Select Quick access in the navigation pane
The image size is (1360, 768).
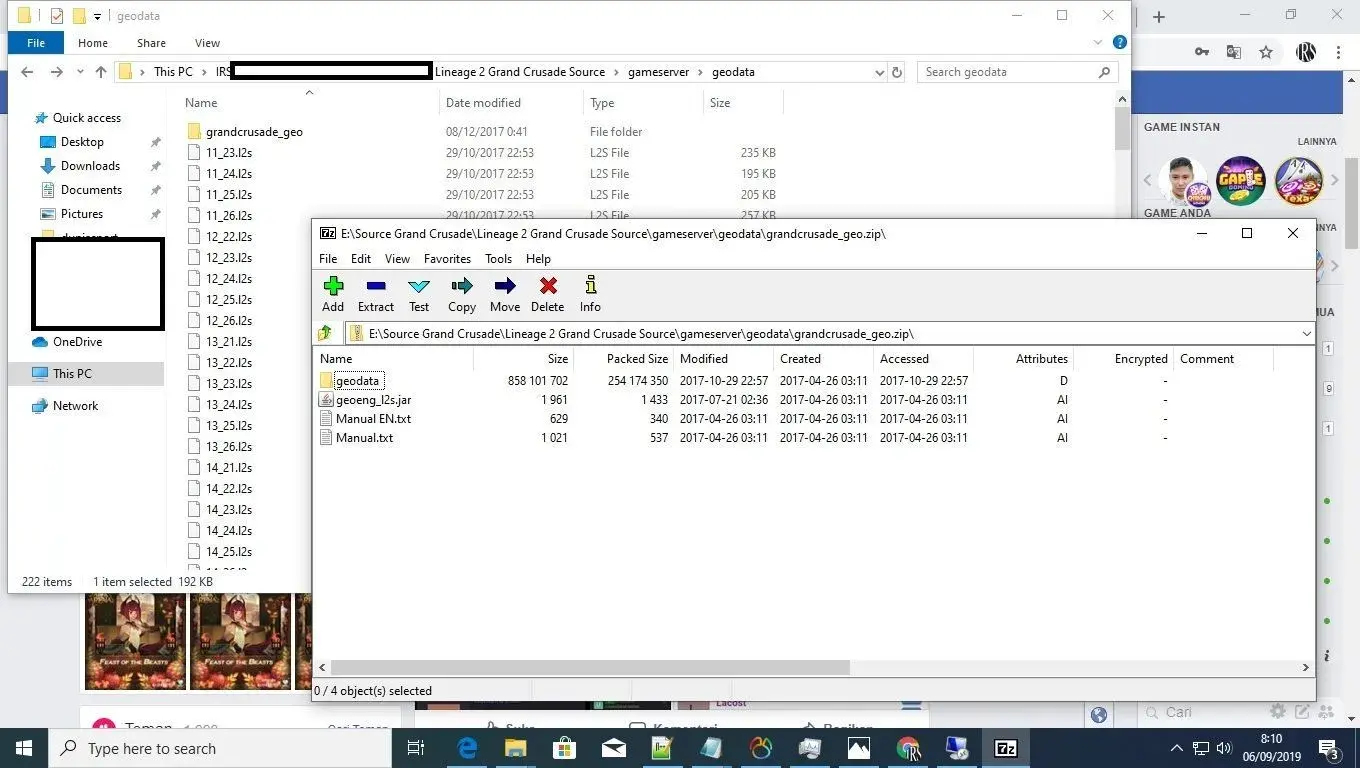(86, 118)
